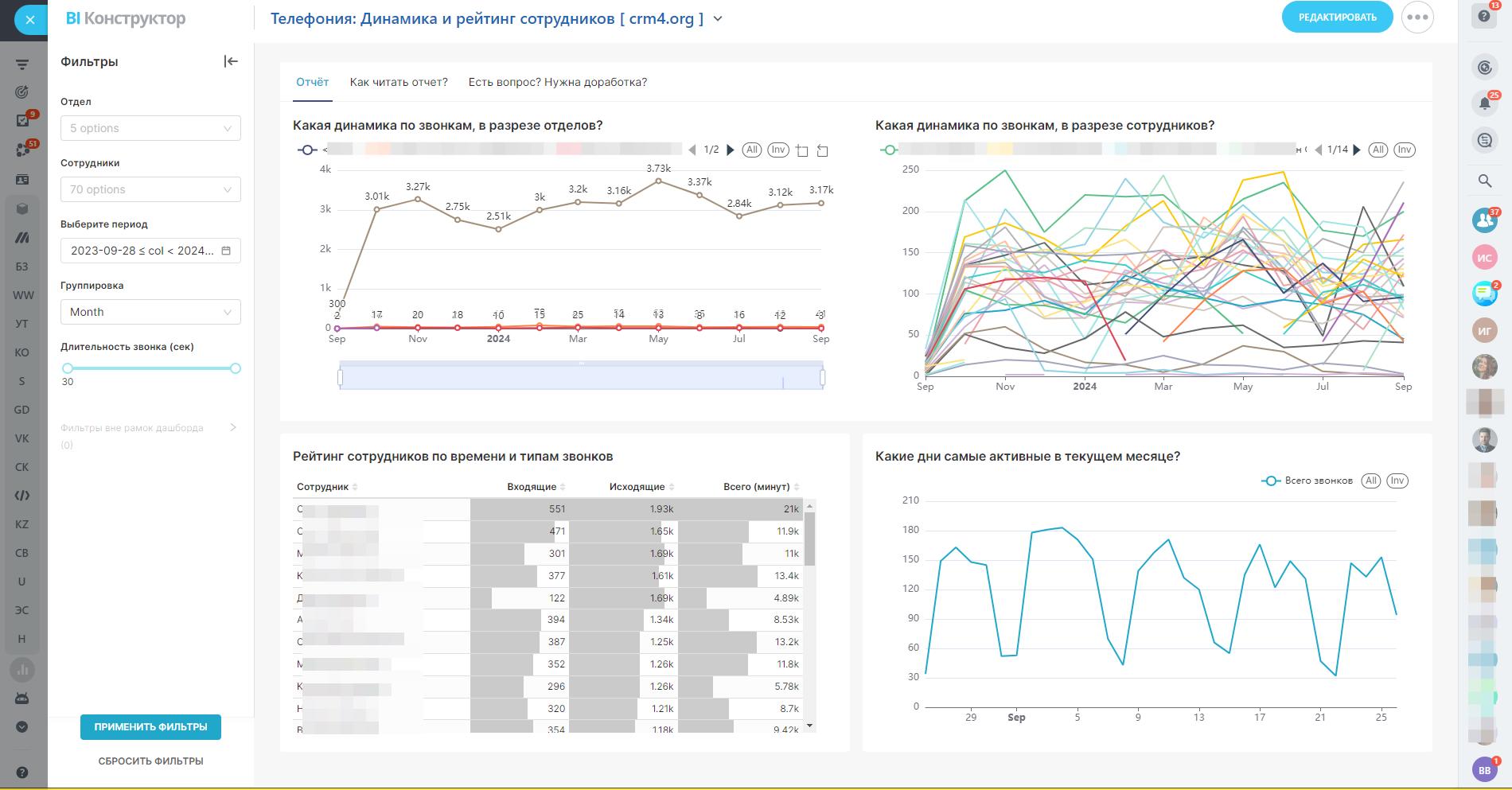Screen dimensions: 1512x790
Task: Click the help question mark icon top right
Action: click(1484, 17)
